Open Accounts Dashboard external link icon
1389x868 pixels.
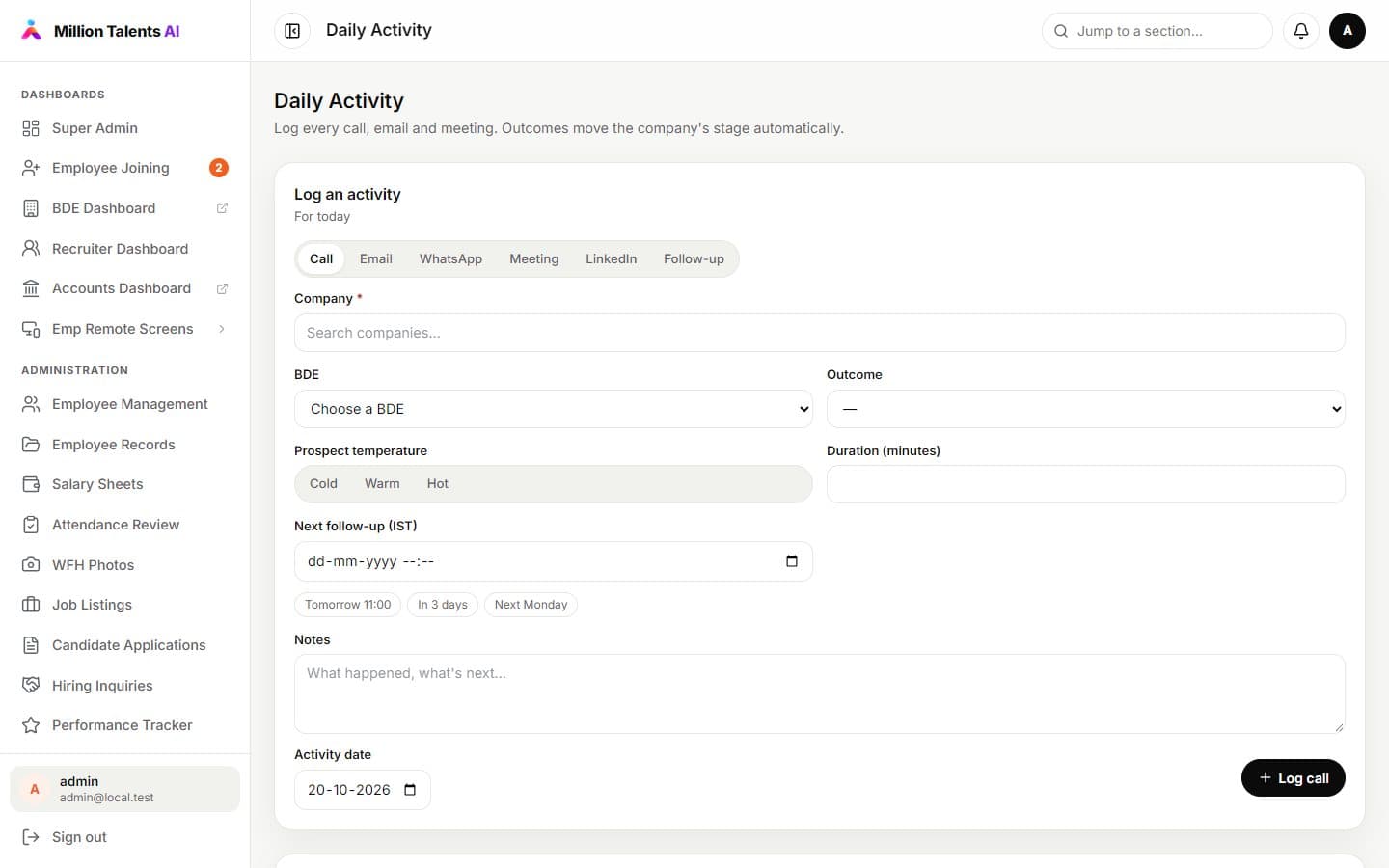tap(222, 288)
